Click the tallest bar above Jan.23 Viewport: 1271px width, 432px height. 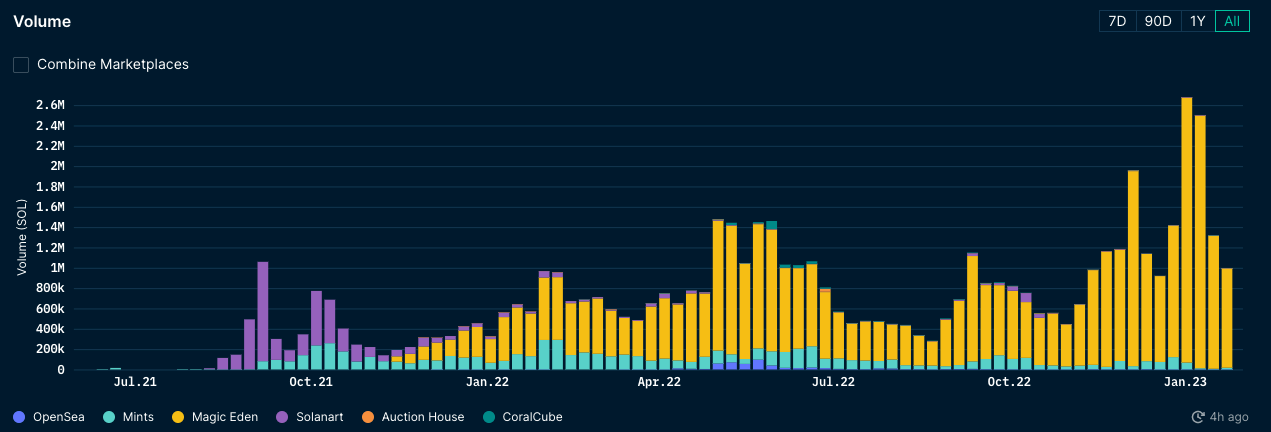click(1186, 234)
